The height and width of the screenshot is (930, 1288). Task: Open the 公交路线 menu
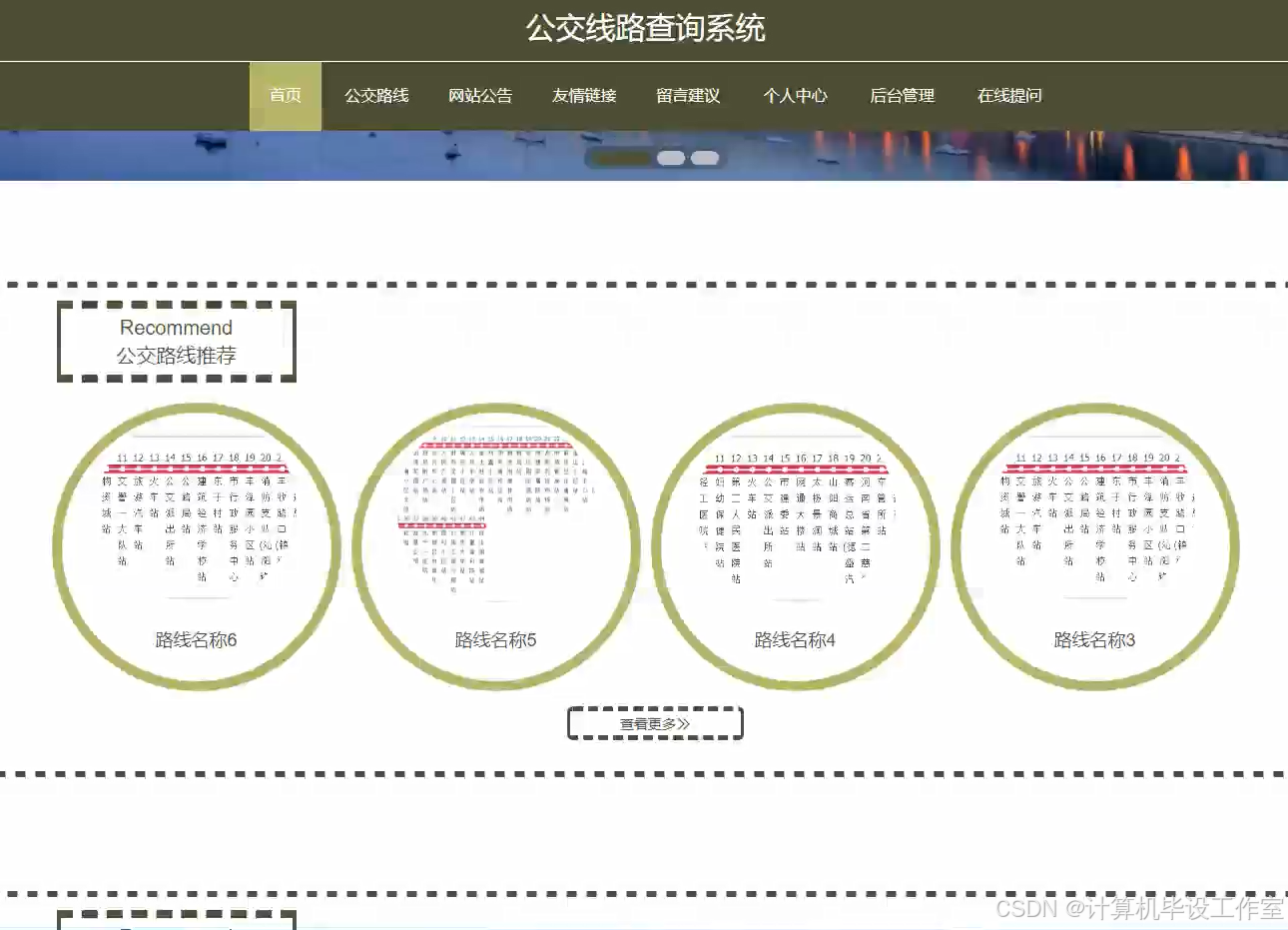point(377,95)
